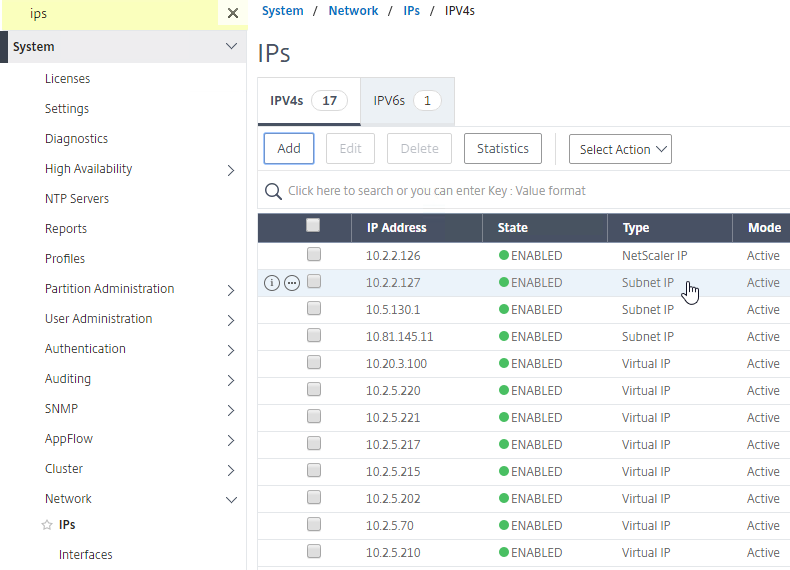This screenshot has height=570, width=790.
Task: Click the Edit button
Action: (x=350, y=149)
